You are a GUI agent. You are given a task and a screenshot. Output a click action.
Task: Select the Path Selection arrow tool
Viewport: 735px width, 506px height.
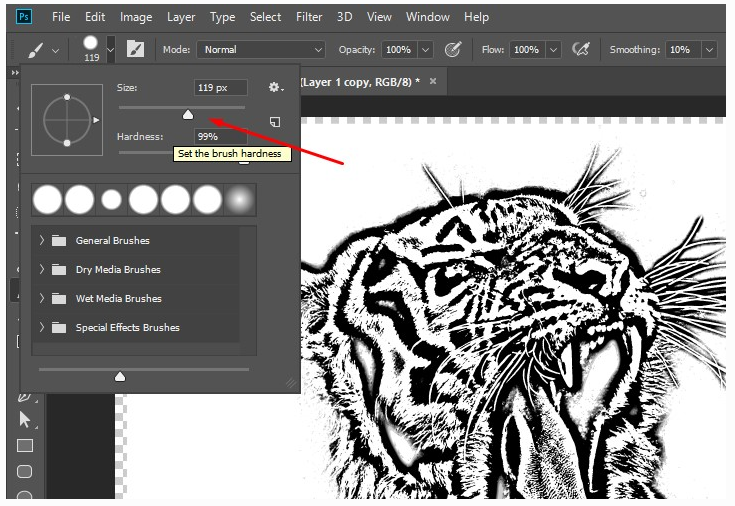point(25,420)
